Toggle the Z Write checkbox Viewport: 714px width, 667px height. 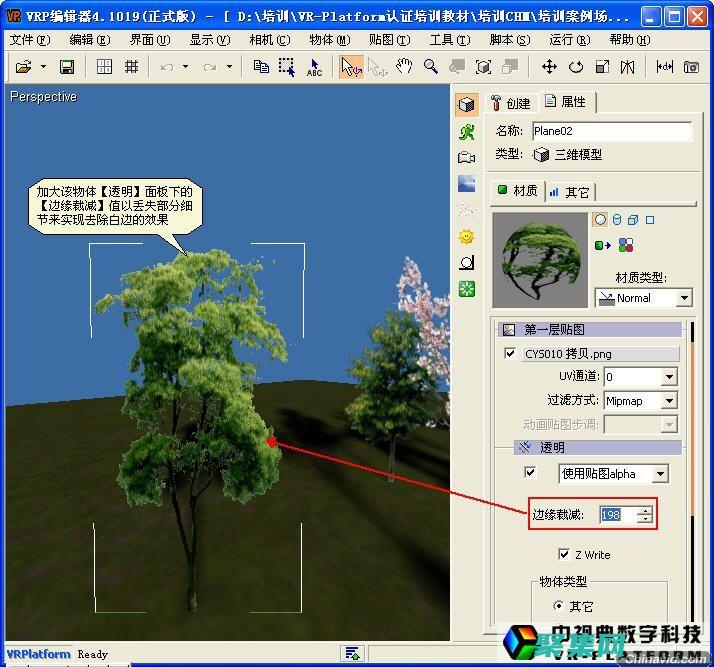tap(564, 555)
